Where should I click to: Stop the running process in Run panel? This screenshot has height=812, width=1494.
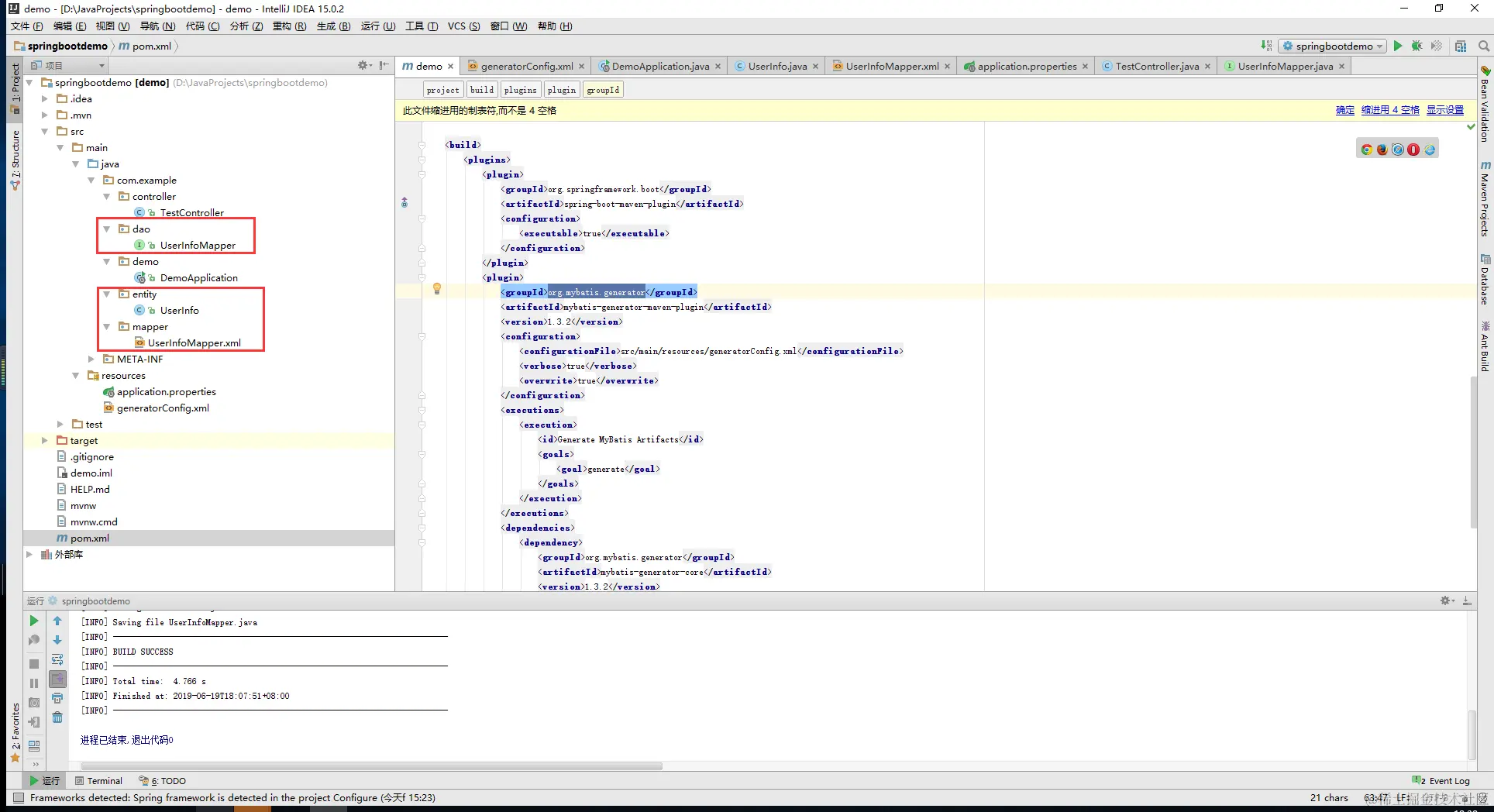(34, 664)
